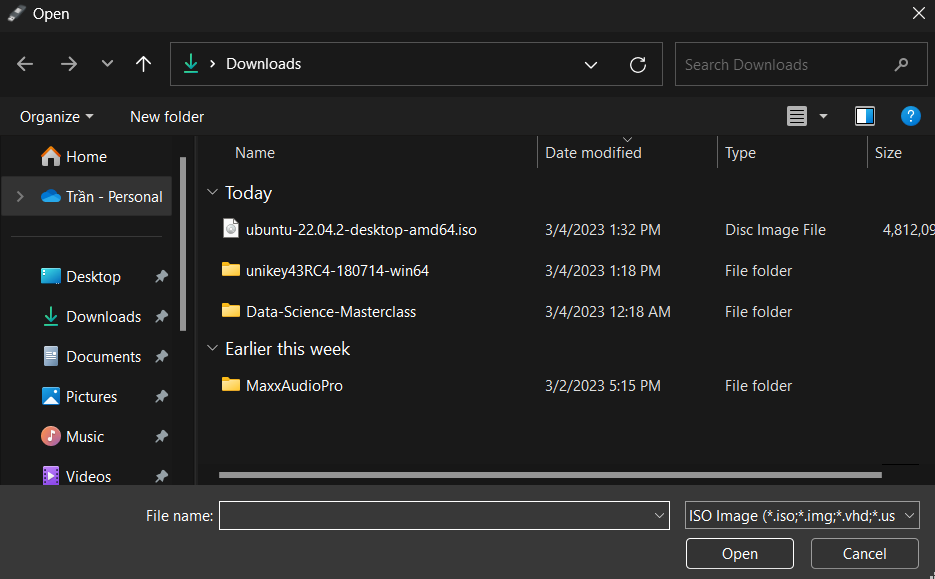This screenshot has width=935, height=579.
Task: Refresh the Downloads folder view
Action: click(637, 64)
